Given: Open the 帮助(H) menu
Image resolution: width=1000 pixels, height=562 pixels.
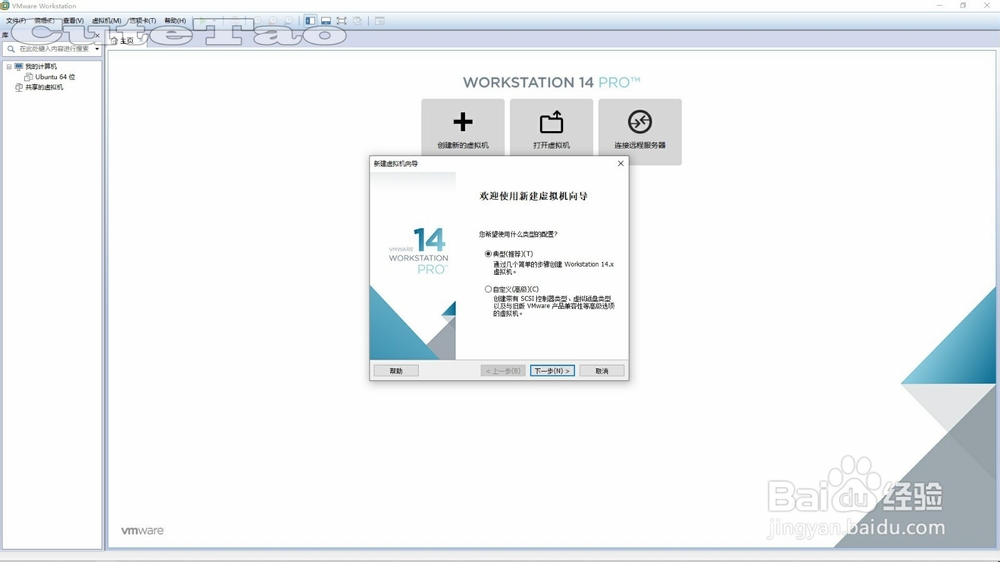Looking at the screenshot, I should pos(175,20).
